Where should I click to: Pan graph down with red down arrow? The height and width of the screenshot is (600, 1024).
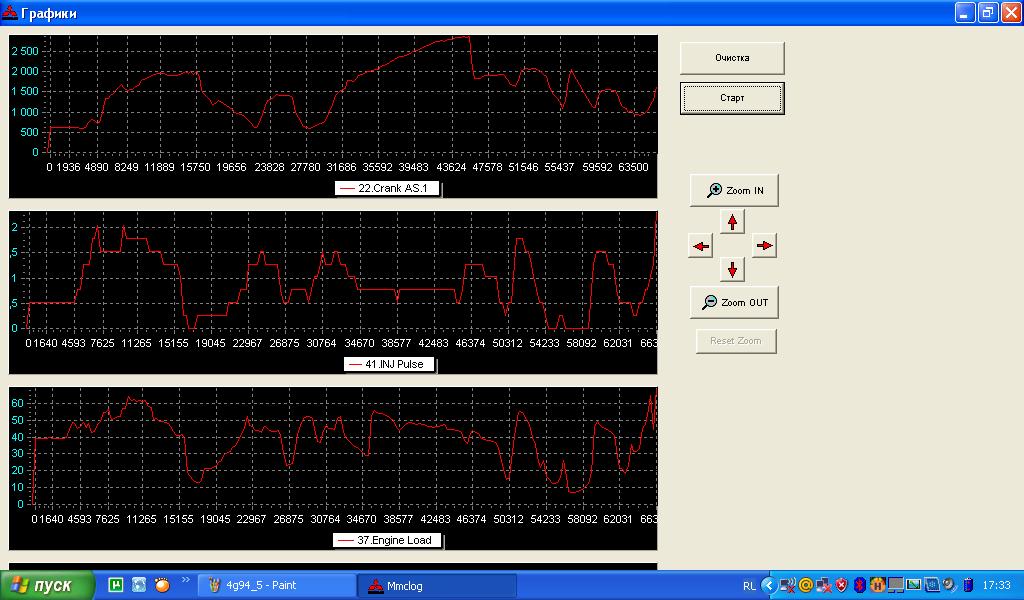tap(732, 270)
